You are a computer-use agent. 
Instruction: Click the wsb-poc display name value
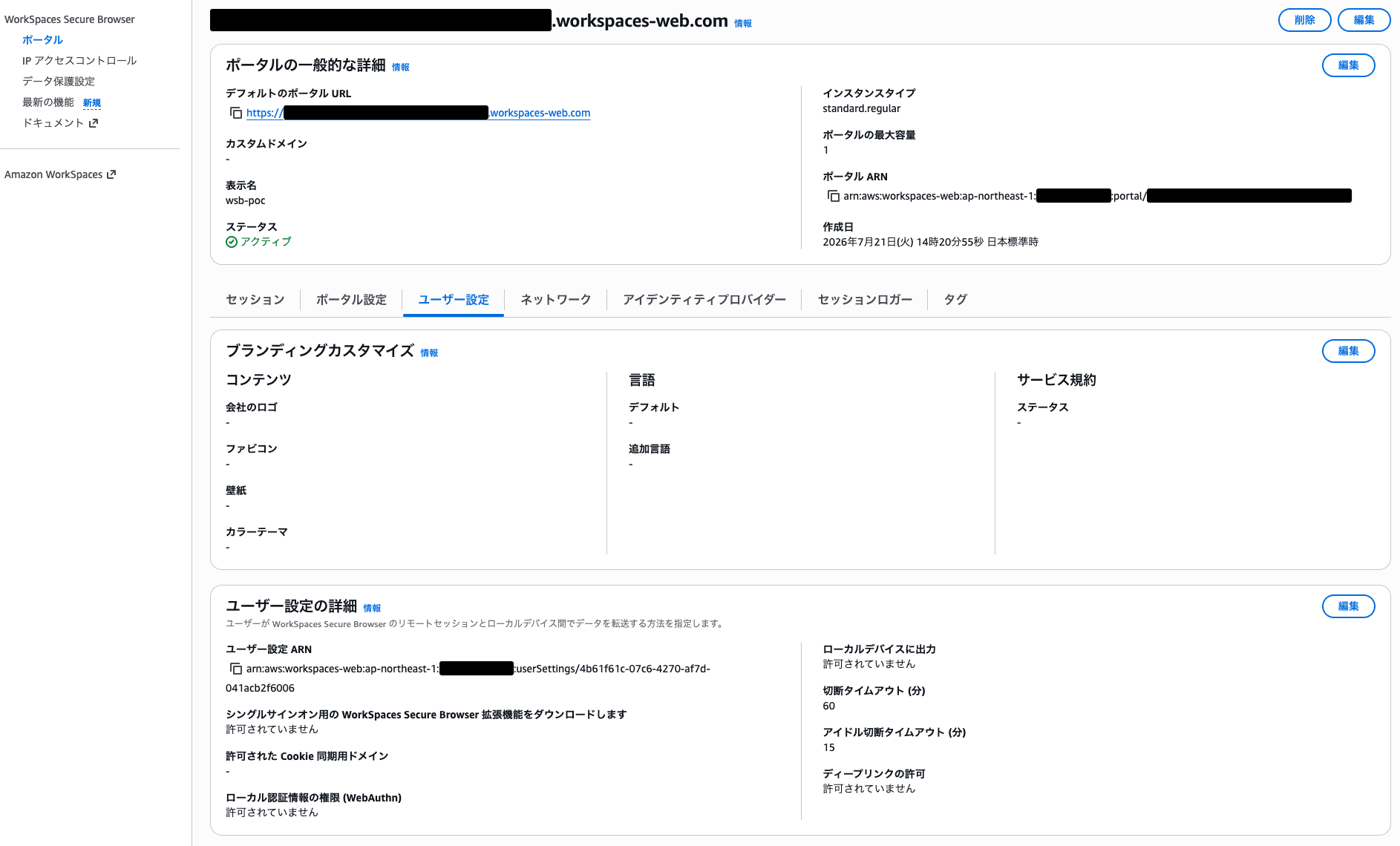point(246,200)
